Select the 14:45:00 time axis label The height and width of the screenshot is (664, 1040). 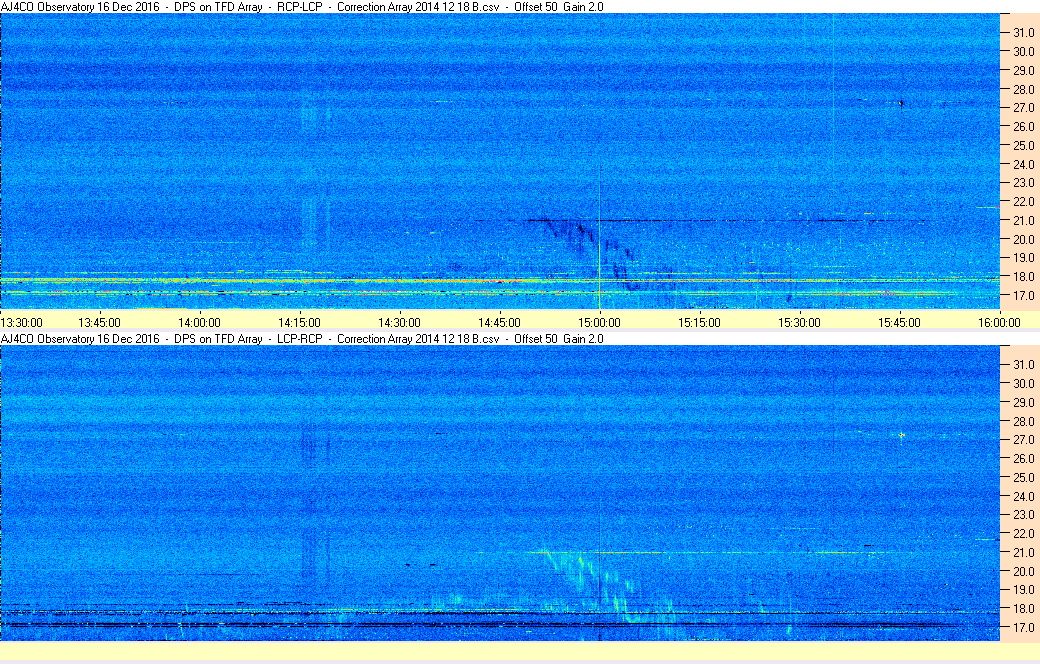[499, 322]
